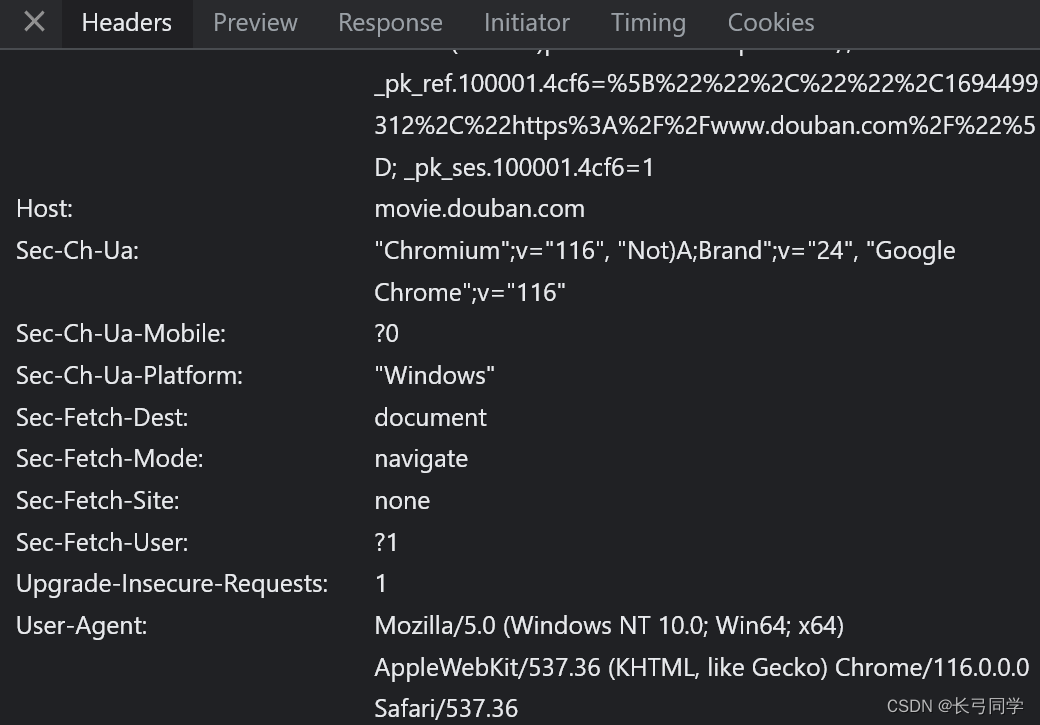Image resolution: width=1040 pixels, height=725 pixels.
Task: Show the Timing tab
Action: coord(648,23)
